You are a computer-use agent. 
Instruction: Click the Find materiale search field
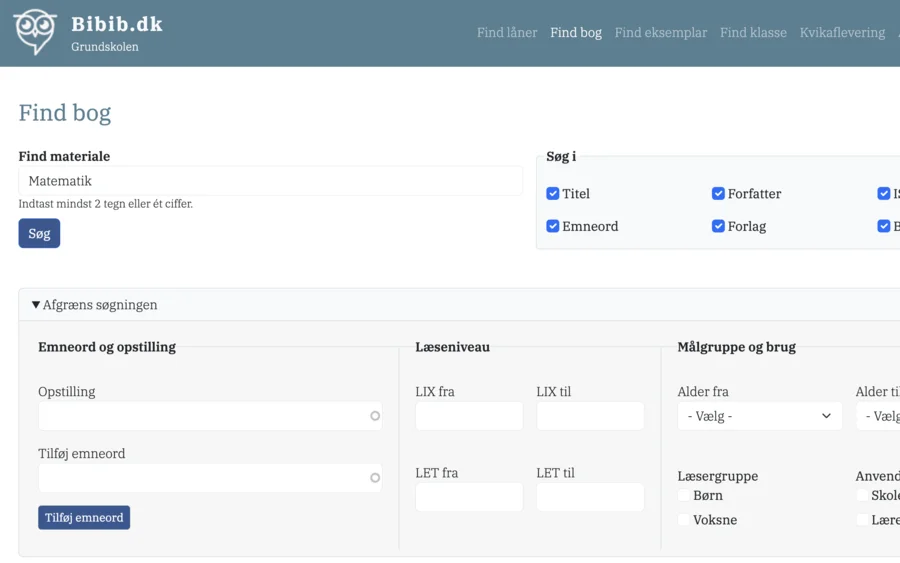270,181
